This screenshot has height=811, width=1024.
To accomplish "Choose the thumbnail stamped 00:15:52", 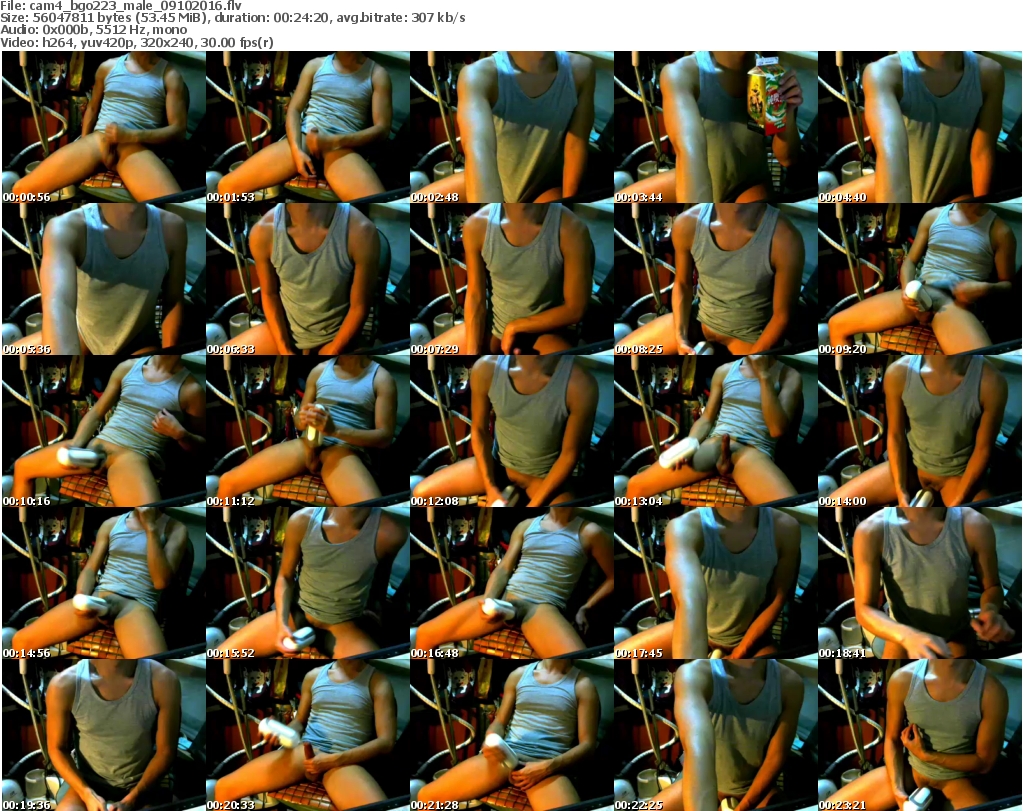I will [x=308, y=583].
